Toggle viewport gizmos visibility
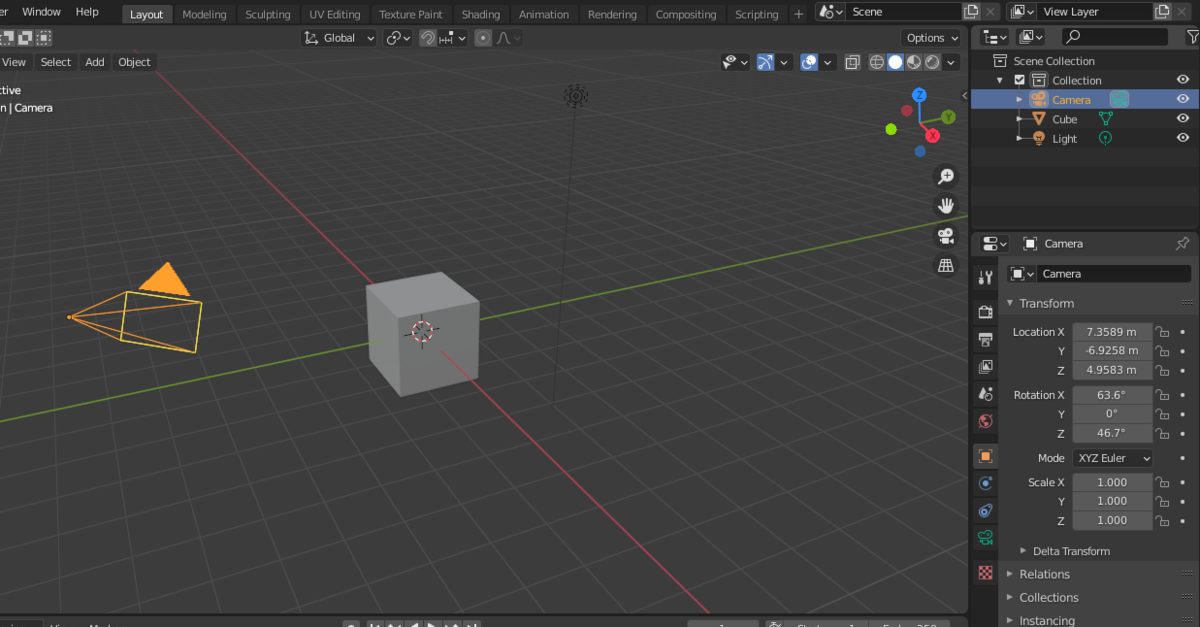 point(765,62)
